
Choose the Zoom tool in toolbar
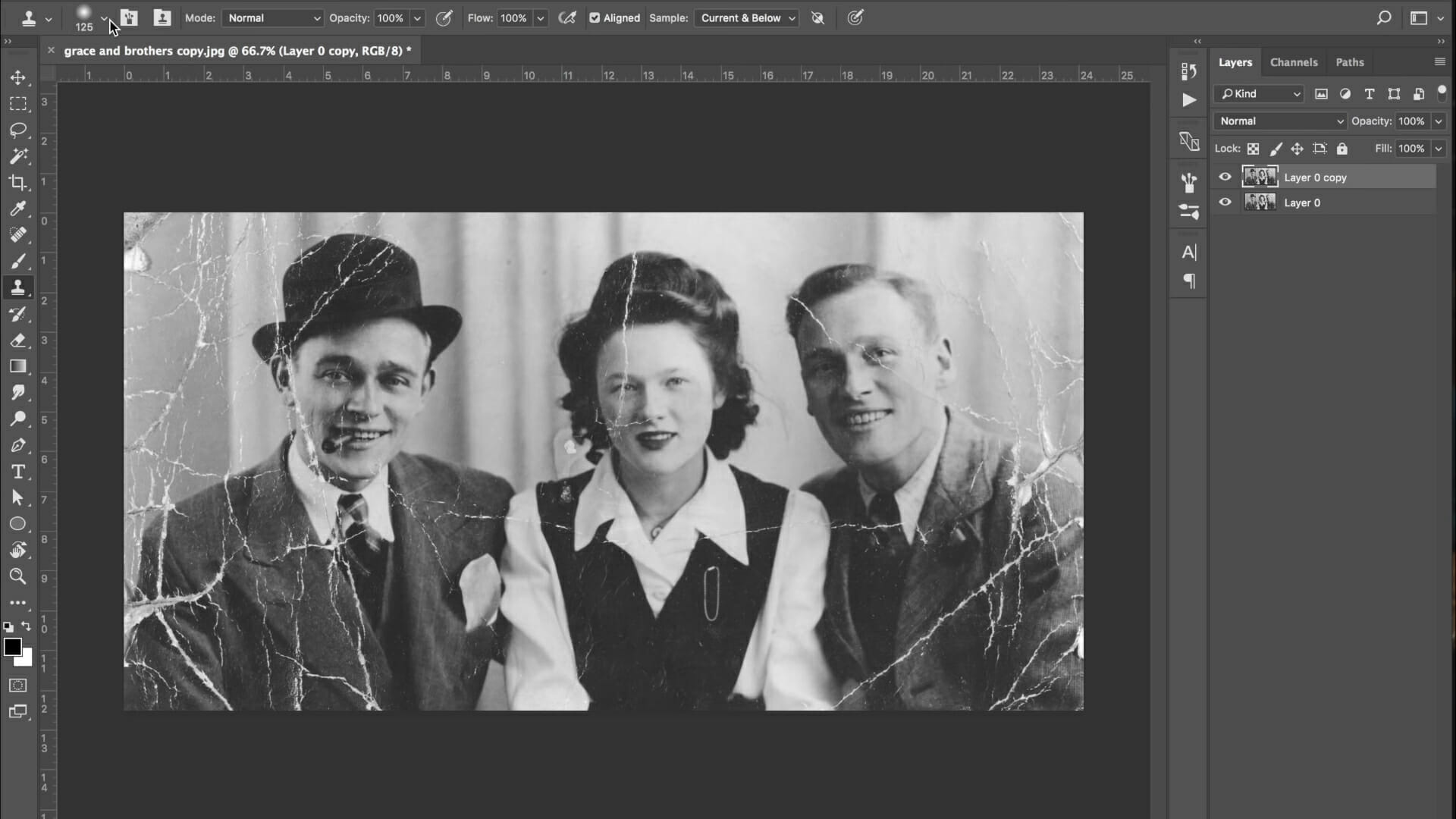point(18,576)
